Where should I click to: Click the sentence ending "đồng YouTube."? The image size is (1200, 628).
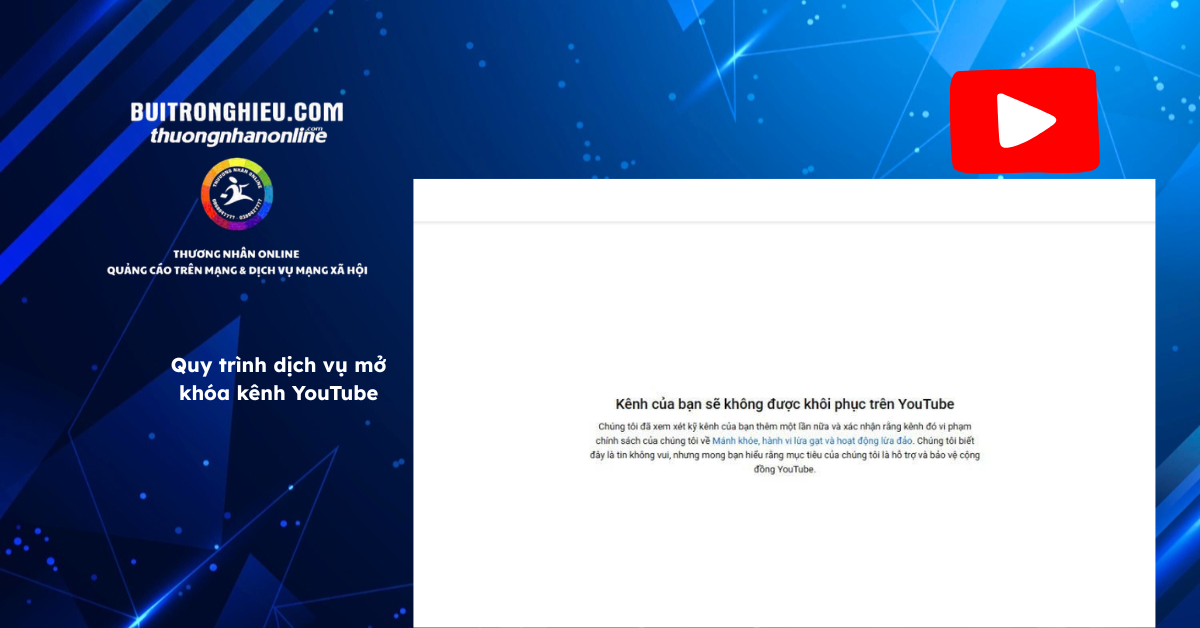click(786, 454)
